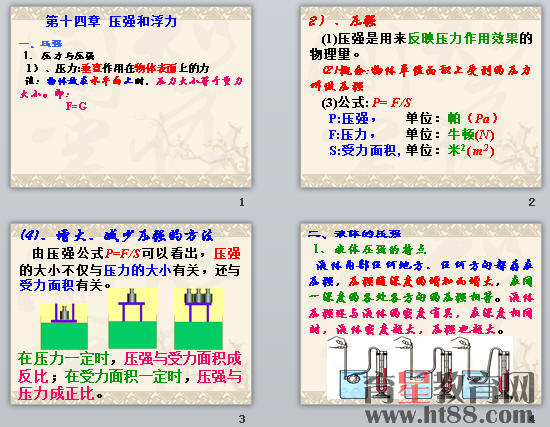
Task: Click the heading 1、液体压强的特点 on slide 4
Action: [x=370, y=249]
